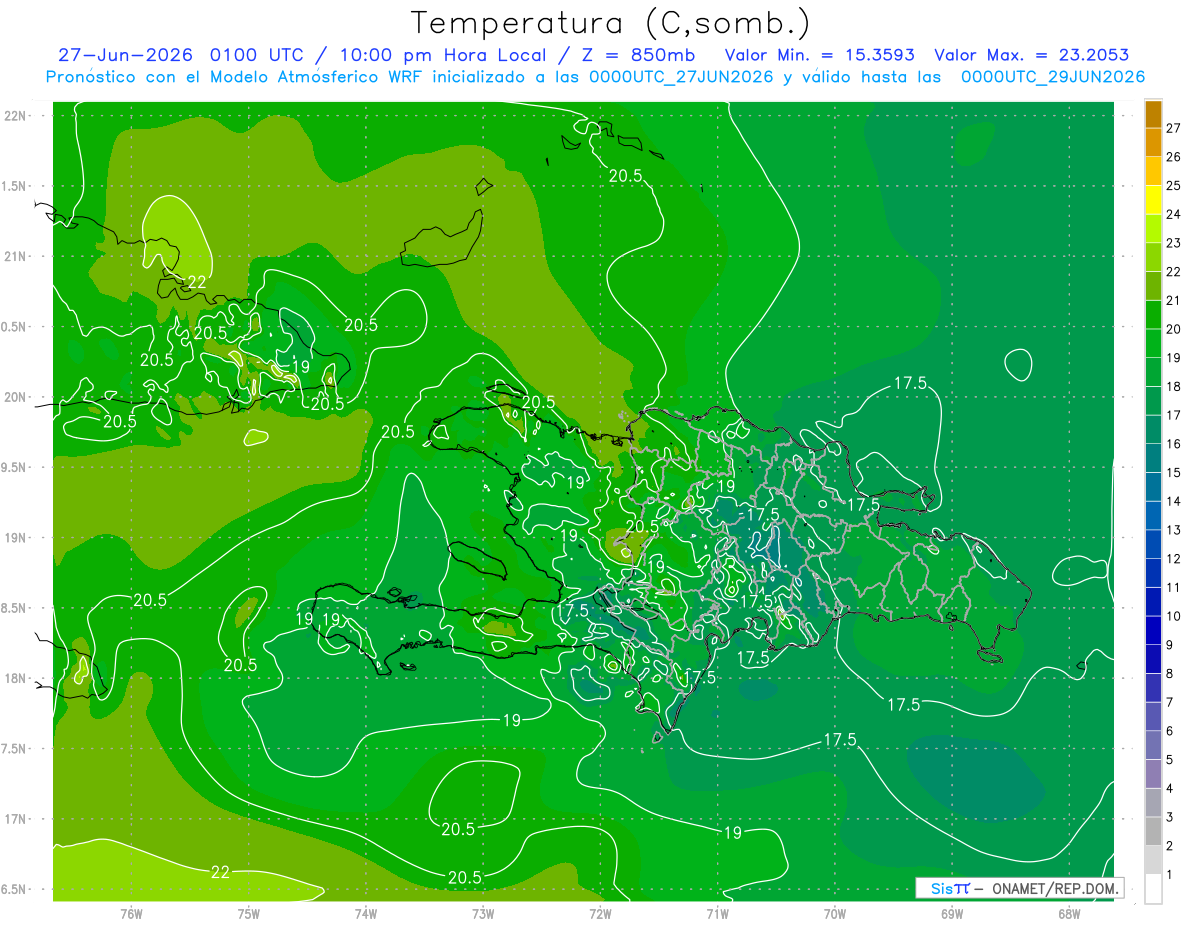Select the legend scale number 16
The image size is (1200, 927).
click(x=1173, y=444)
